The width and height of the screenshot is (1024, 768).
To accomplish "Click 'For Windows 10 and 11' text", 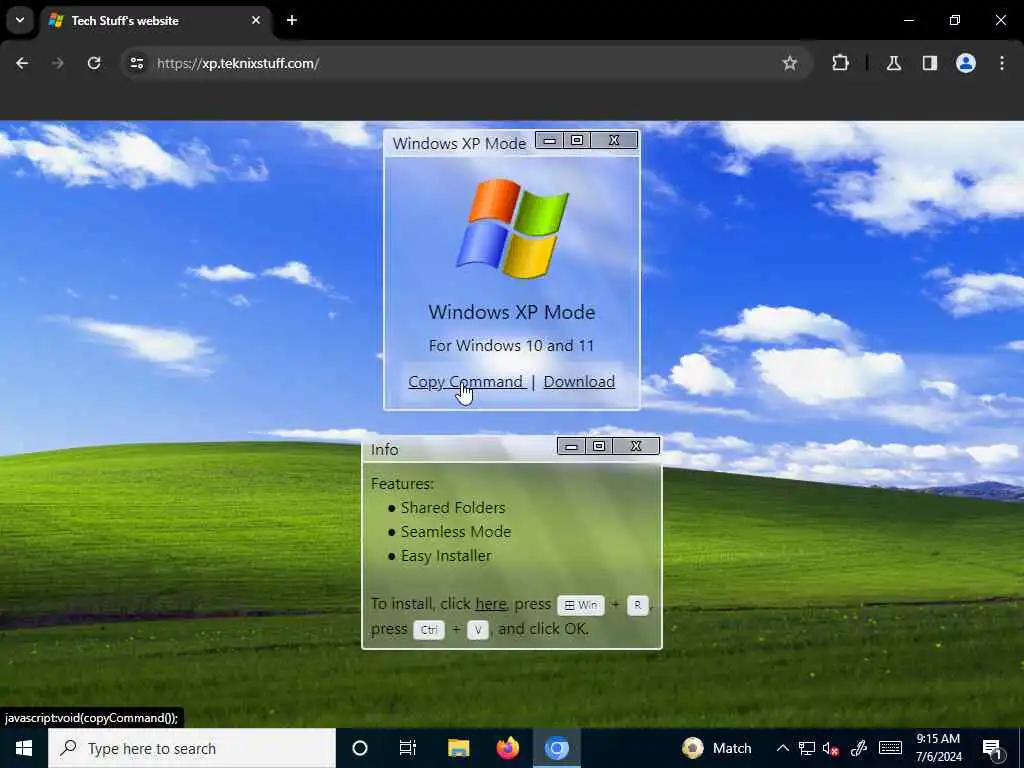I will click(x=511, y=345).
